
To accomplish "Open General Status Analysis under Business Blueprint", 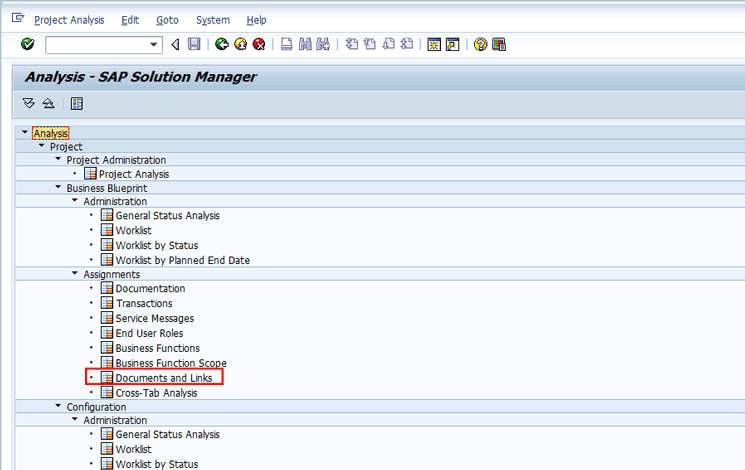I will [x=167, y=215].
